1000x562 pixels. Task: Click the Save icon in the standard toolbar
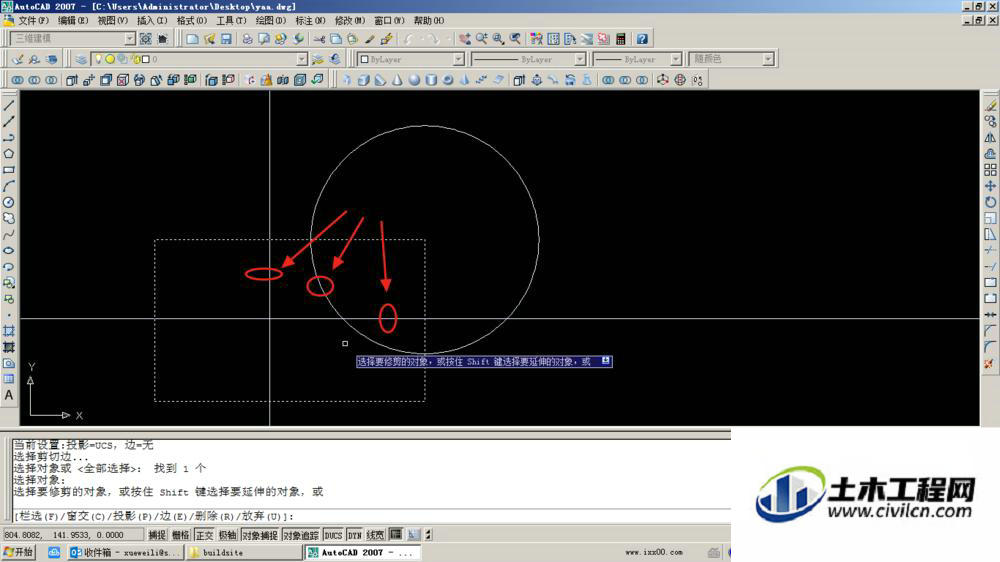(x=226, y=39)
